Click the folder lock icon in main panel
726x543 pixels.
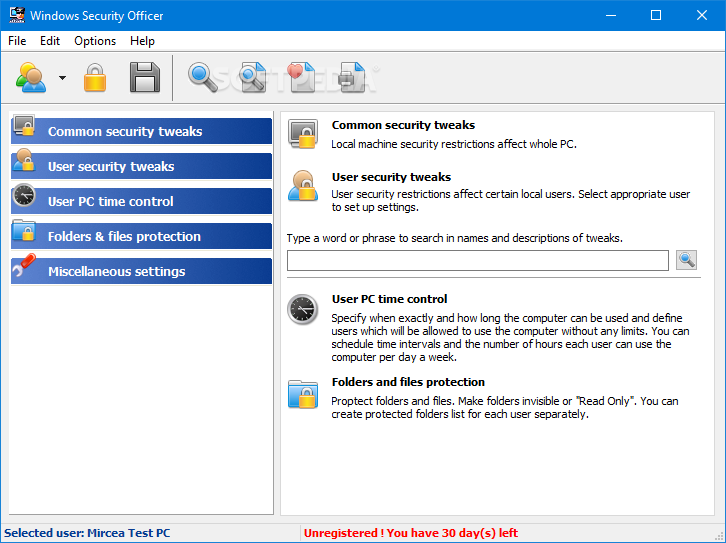tap(303, 394)
